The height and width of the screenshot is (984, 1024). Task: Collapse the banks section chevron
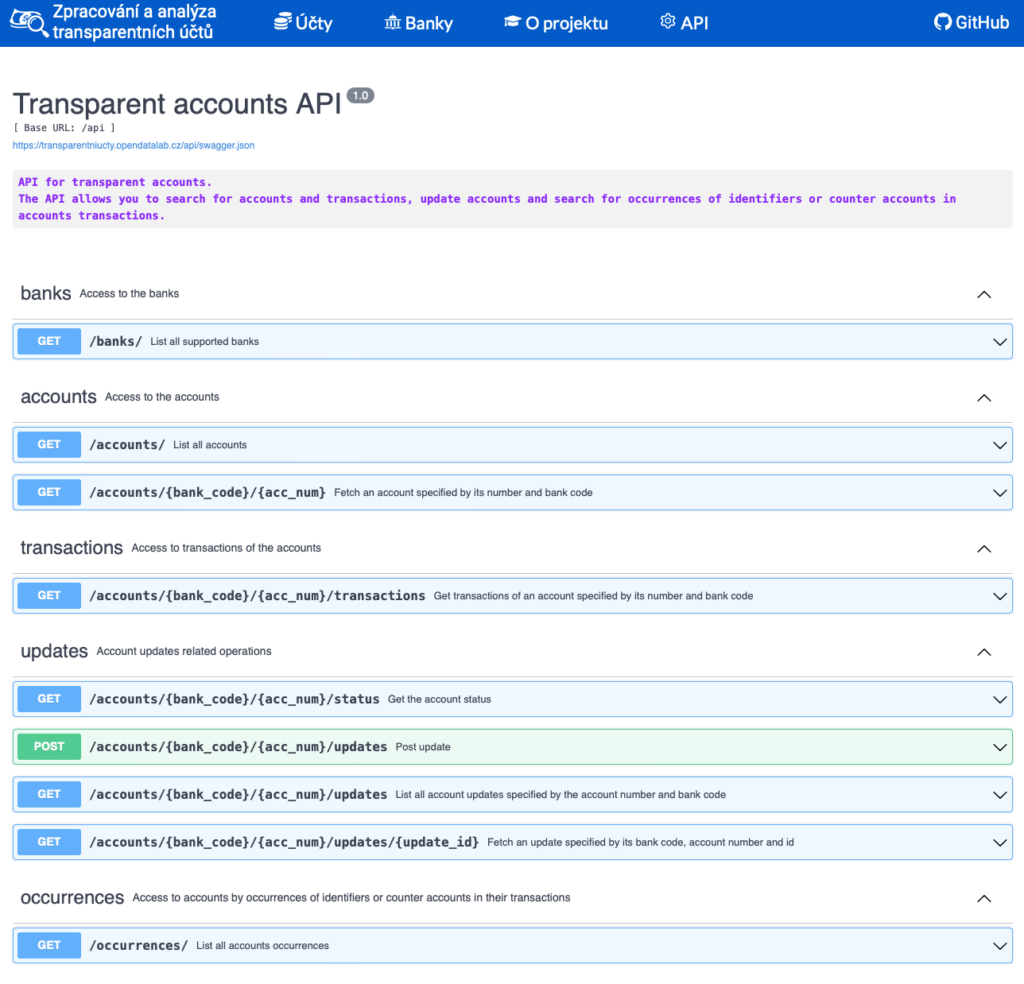(984, 294)
